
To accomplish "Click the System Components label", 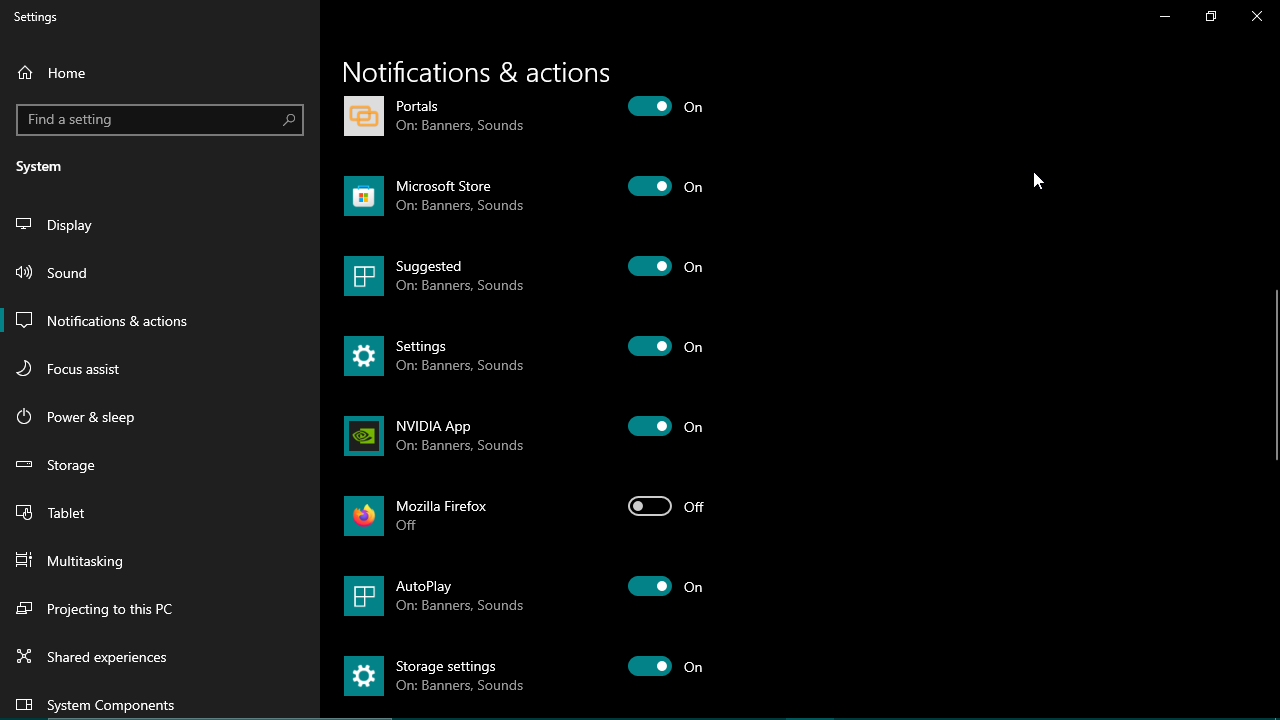I will (110, 705).
